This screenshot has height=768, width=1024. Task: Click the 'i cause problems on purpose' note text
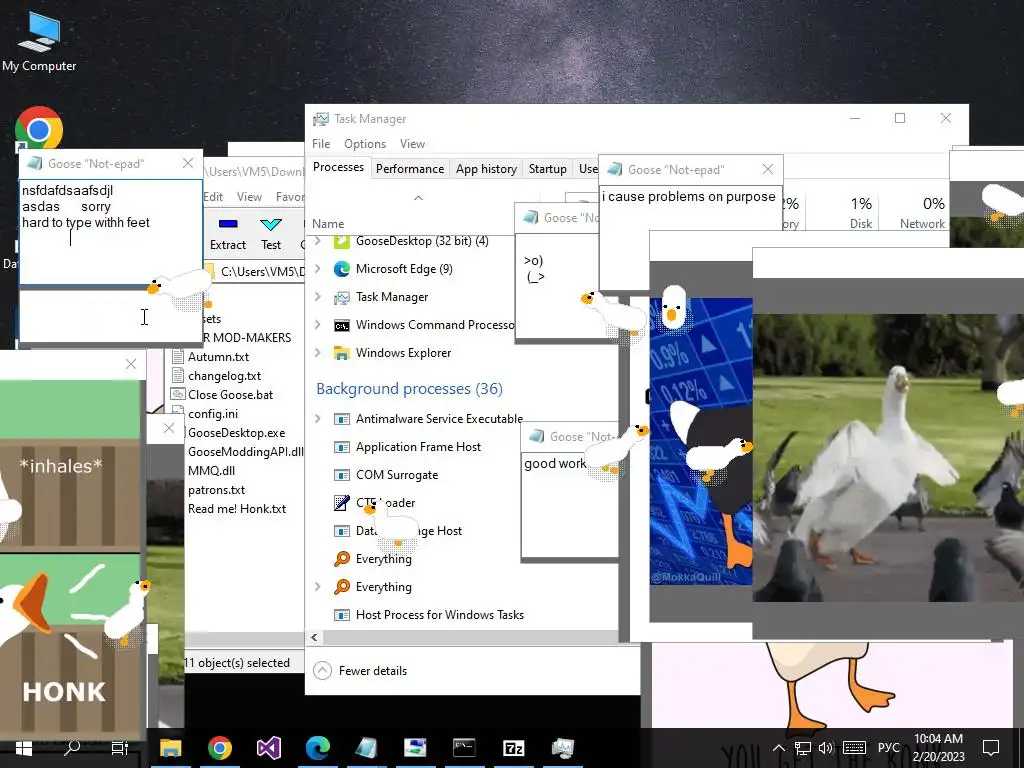[688, 197]
